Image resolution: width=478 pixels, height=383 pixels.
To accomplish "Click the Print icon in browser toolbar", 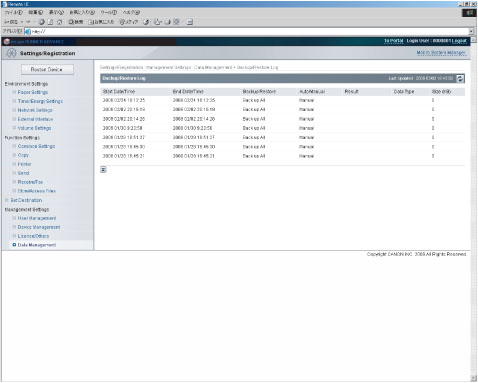I will point(167,22).
